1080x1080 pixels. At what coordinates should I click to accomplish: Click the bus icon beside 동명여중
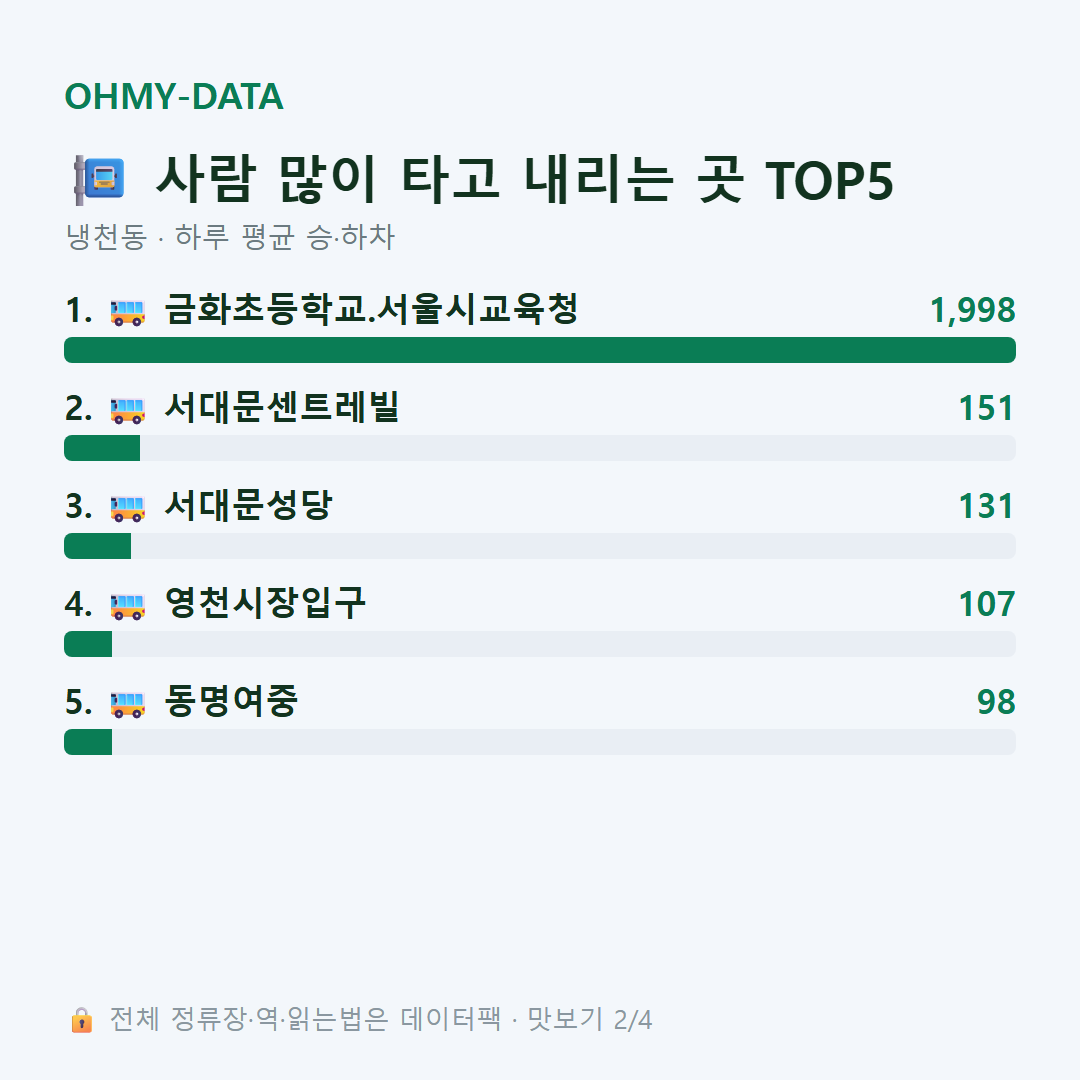tap(128, 703)
